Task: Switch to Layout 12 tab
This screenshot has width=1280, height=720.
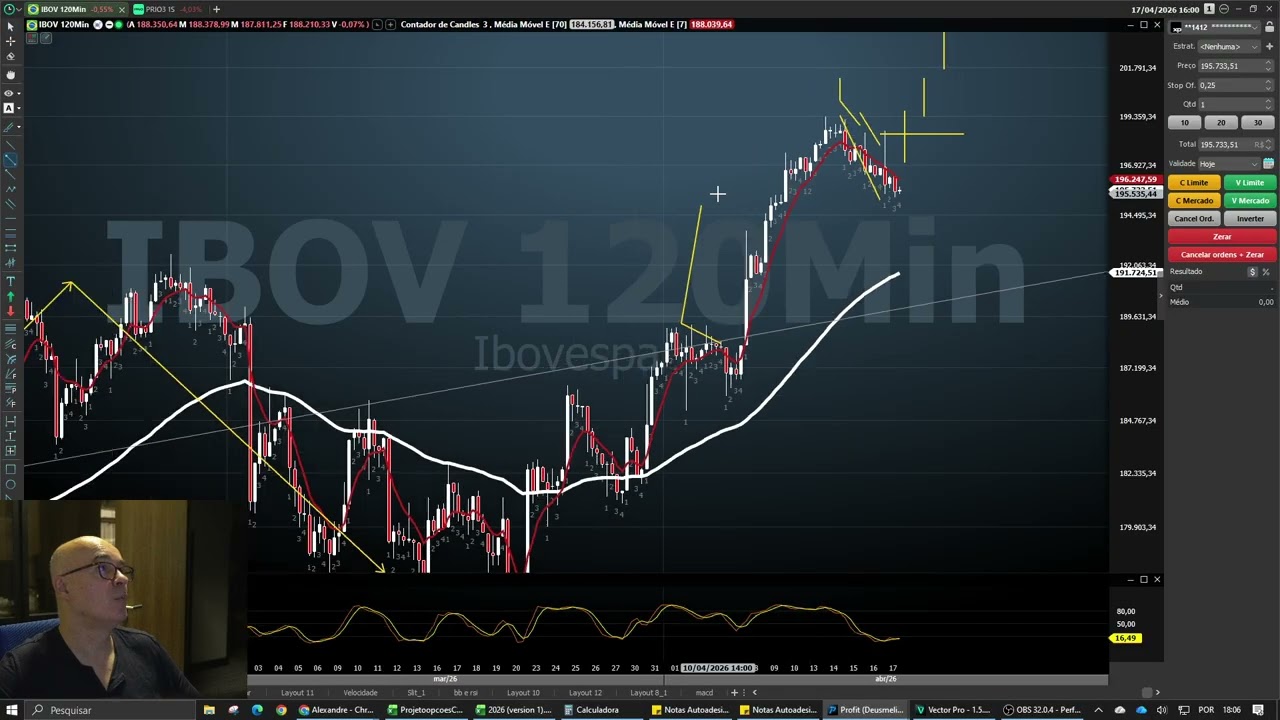Action: click(x=585, y=693)
